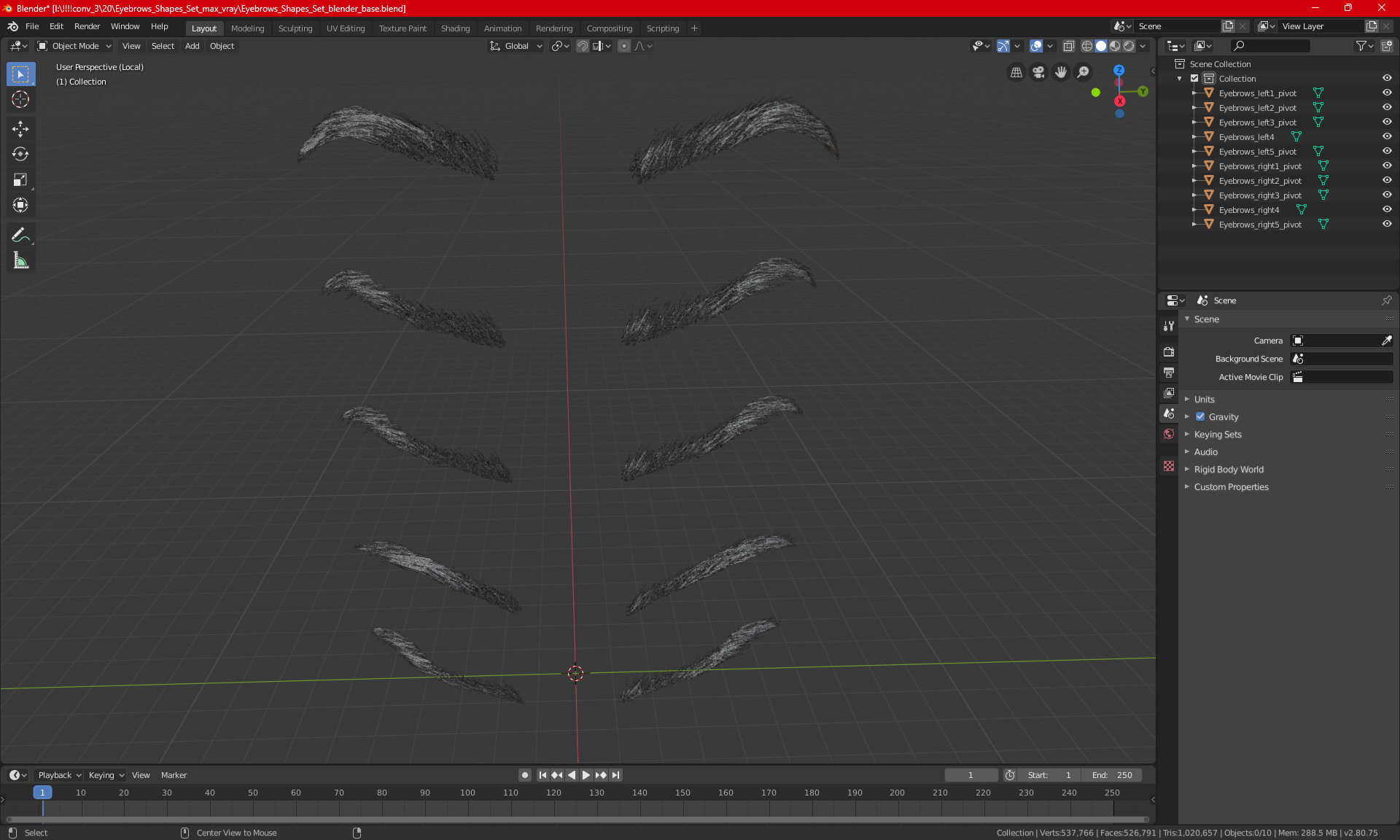Disable the Gravity checkbox
This screenshot has height=840, width=1400.
point(1200,417)
